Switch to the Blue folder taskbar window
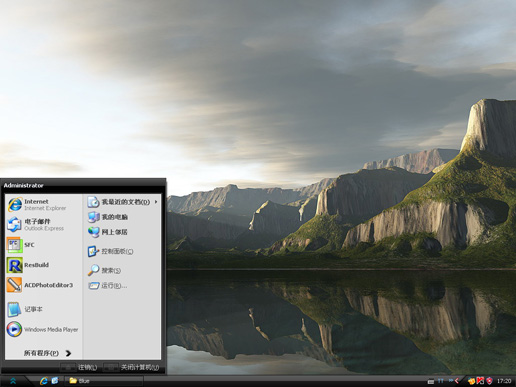516x387 pixels. [x=104, y=381]
